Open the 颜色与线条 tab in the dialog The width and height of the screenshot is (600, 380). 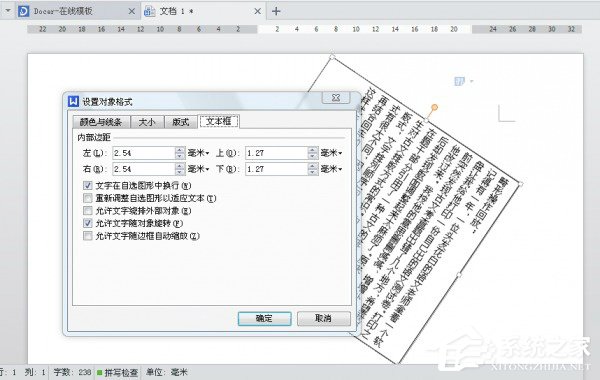101,122
